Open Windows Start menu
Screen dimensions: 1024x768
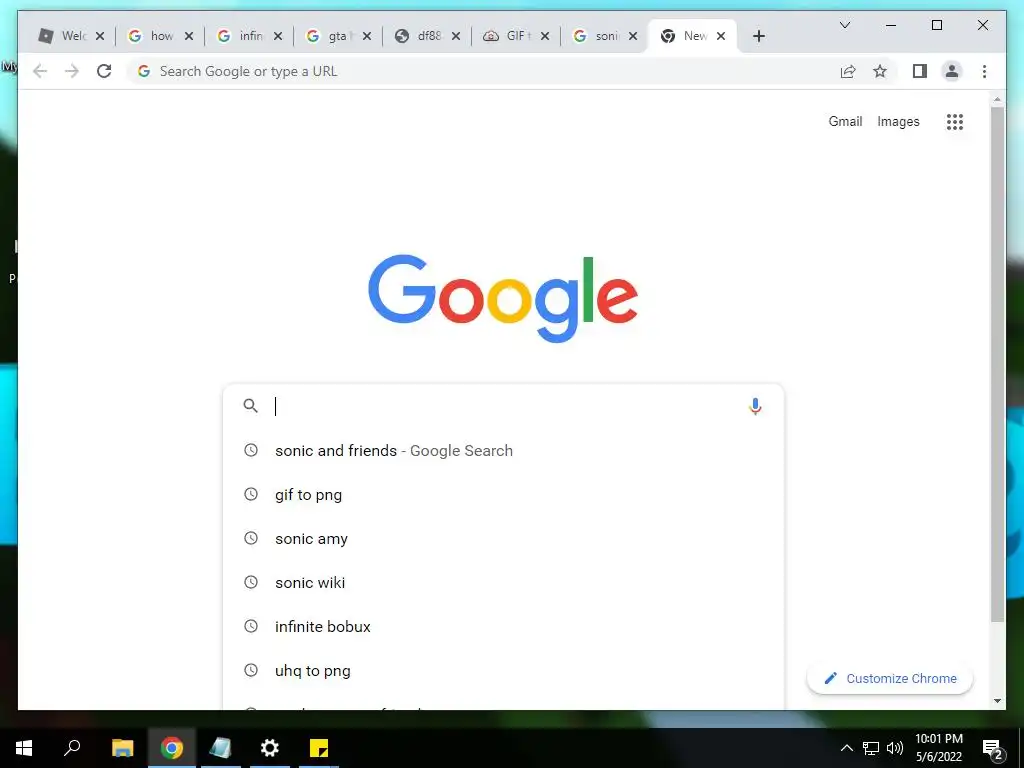[x=24, y=748]
